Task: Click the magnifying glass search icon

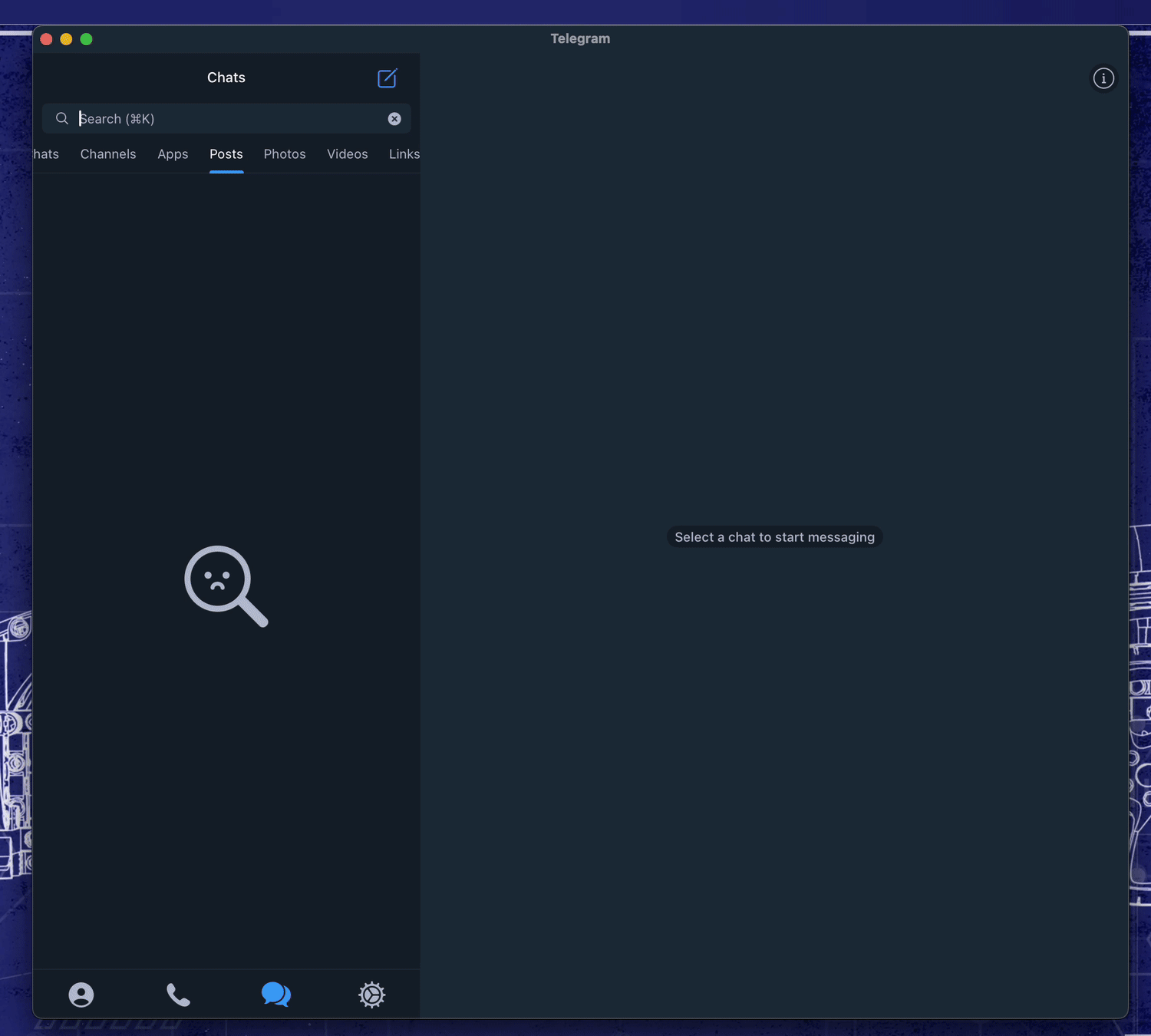Action: pyautogui.click(x=62, y=118)
